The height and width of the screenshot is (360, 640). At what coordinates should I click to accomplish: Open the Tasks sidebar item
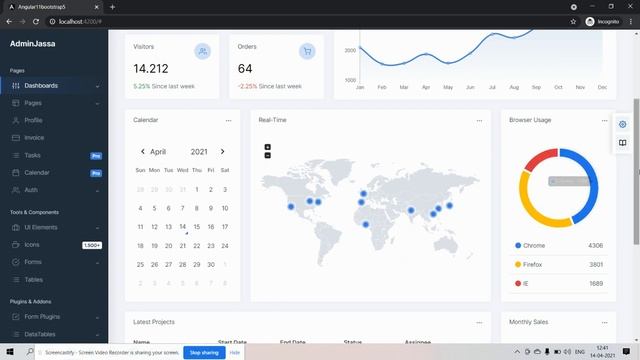click(x=54, y=156)
